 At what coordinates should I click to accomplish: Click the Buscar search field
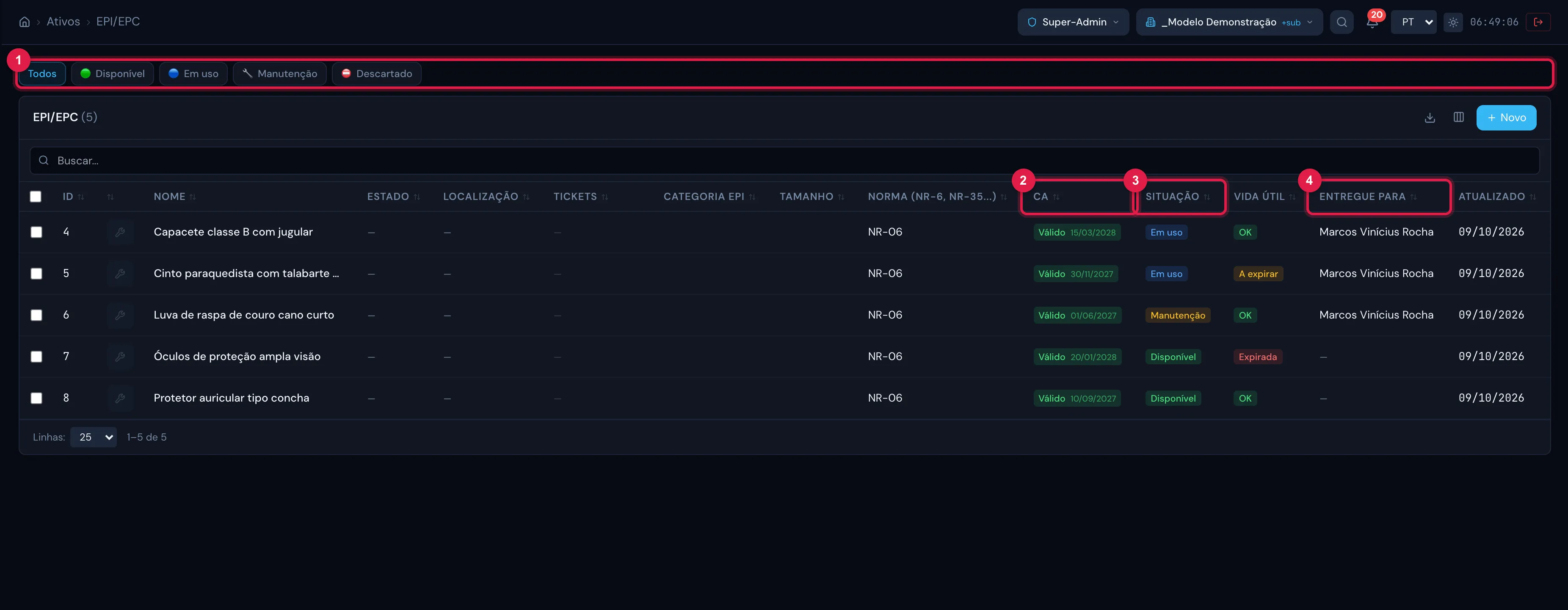784,161
